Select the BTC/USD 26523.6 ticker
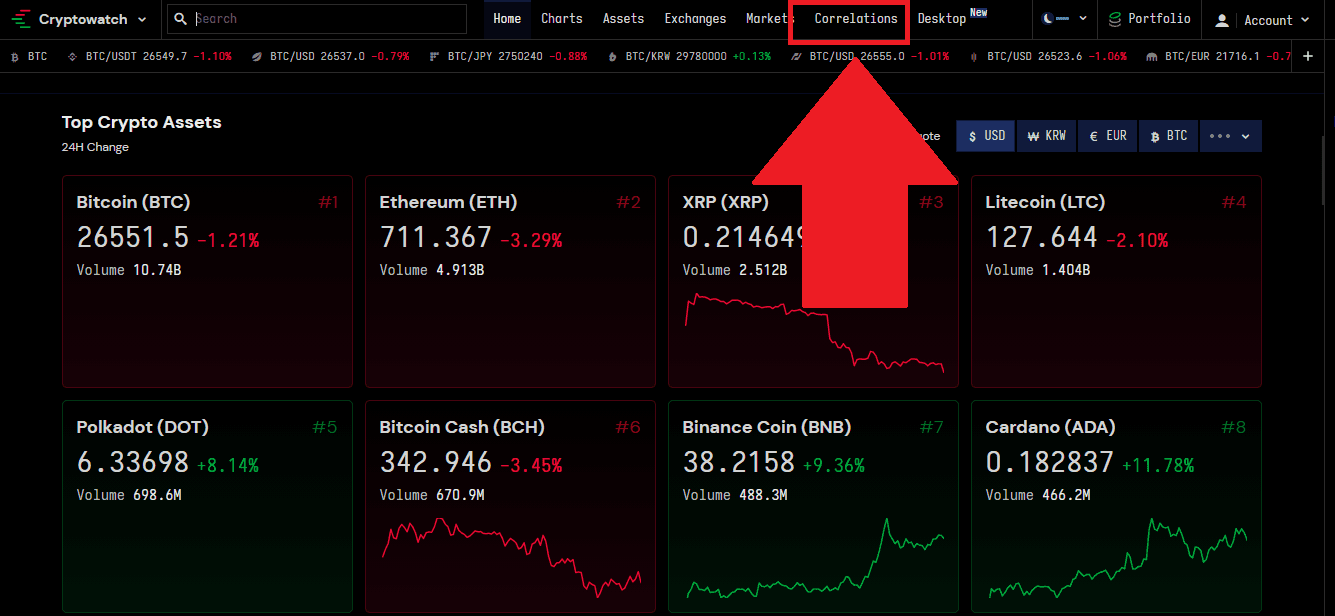 1048,56
